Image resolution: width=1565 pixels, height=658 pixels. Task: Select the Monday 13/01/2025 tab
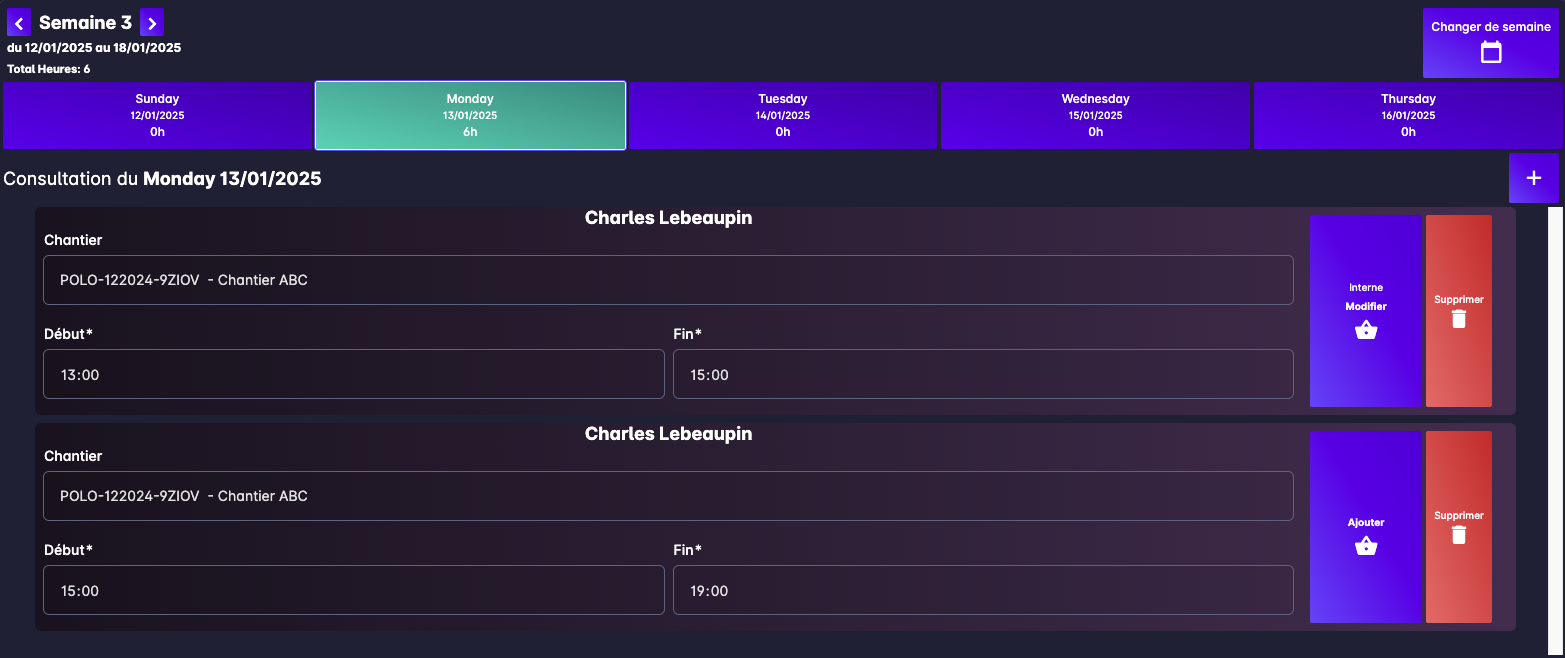(470, 115)
